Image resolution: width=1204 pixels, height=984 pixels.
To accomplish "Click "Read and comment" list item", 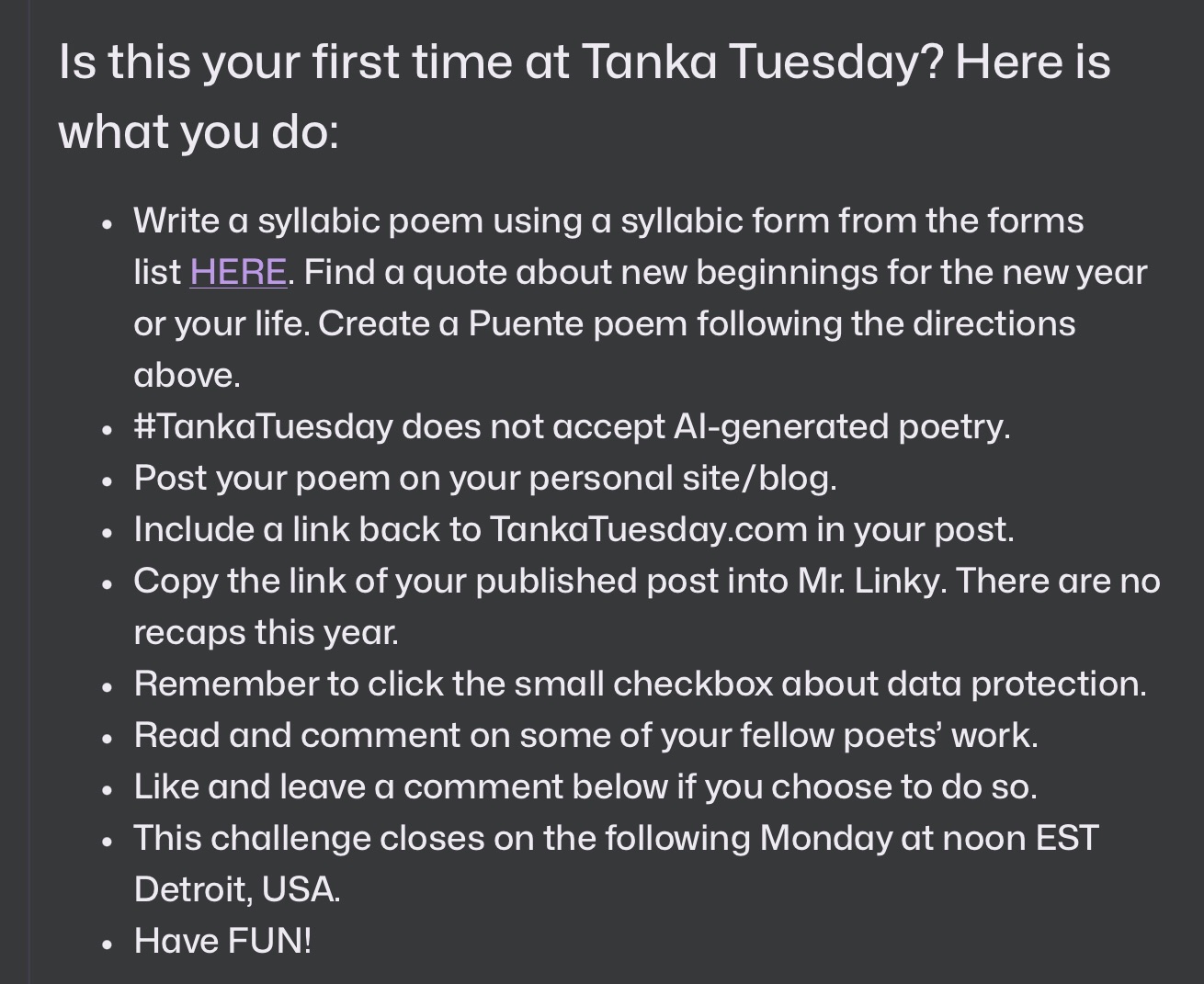I will click(585, 736).
